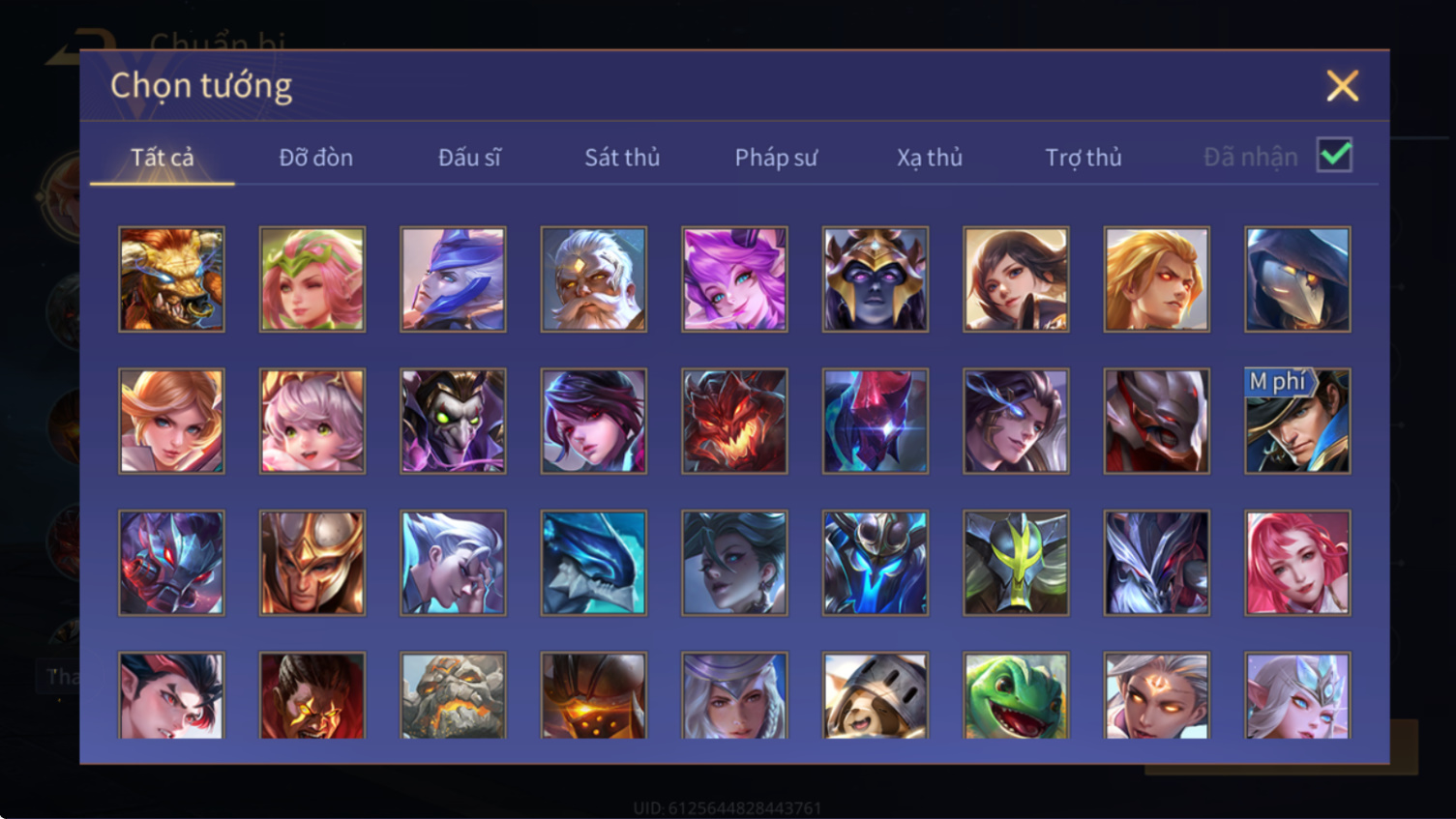The height and width of the screenshot is (819, 1456).
Task: Choose the rock golem with lava hero
Action: [x=453, y=696]
